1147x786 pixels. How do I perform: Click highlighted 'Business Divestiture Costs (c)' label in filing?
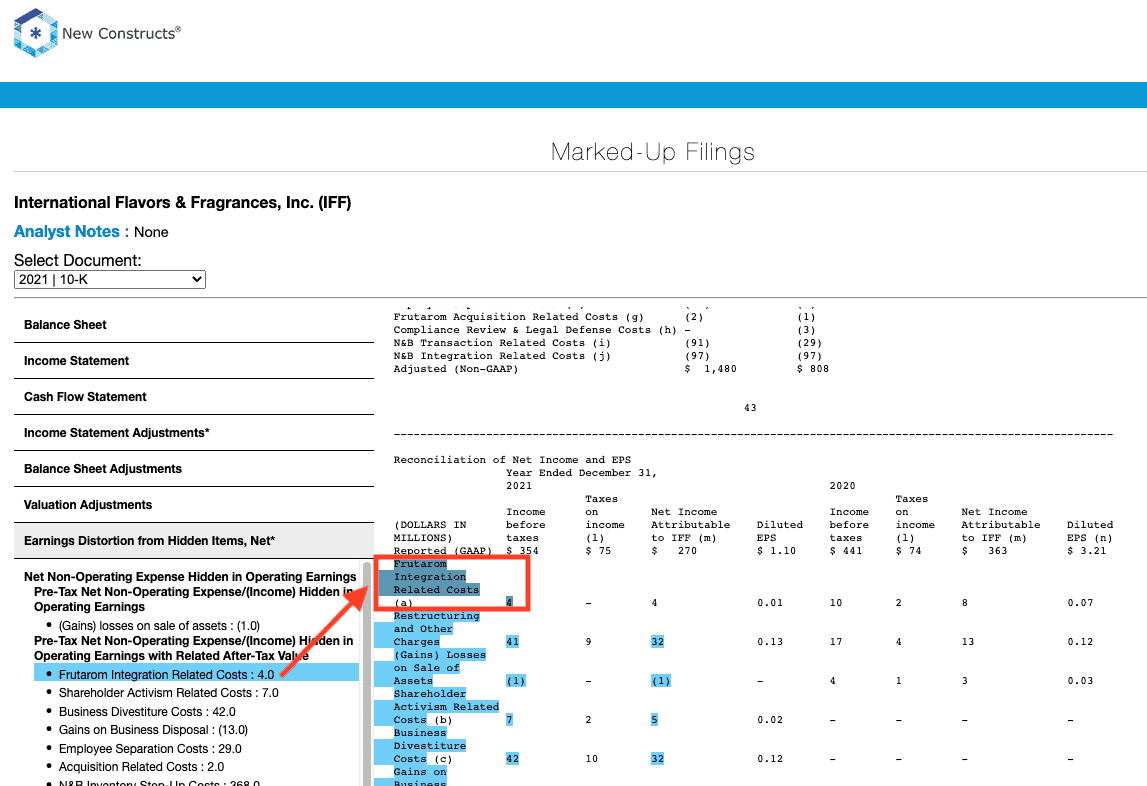point(429,746)
